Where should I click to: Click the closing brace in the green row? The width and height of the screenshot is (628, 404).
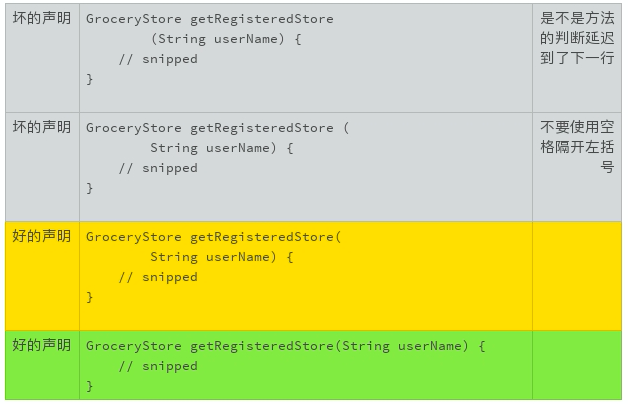coord(90,385)
